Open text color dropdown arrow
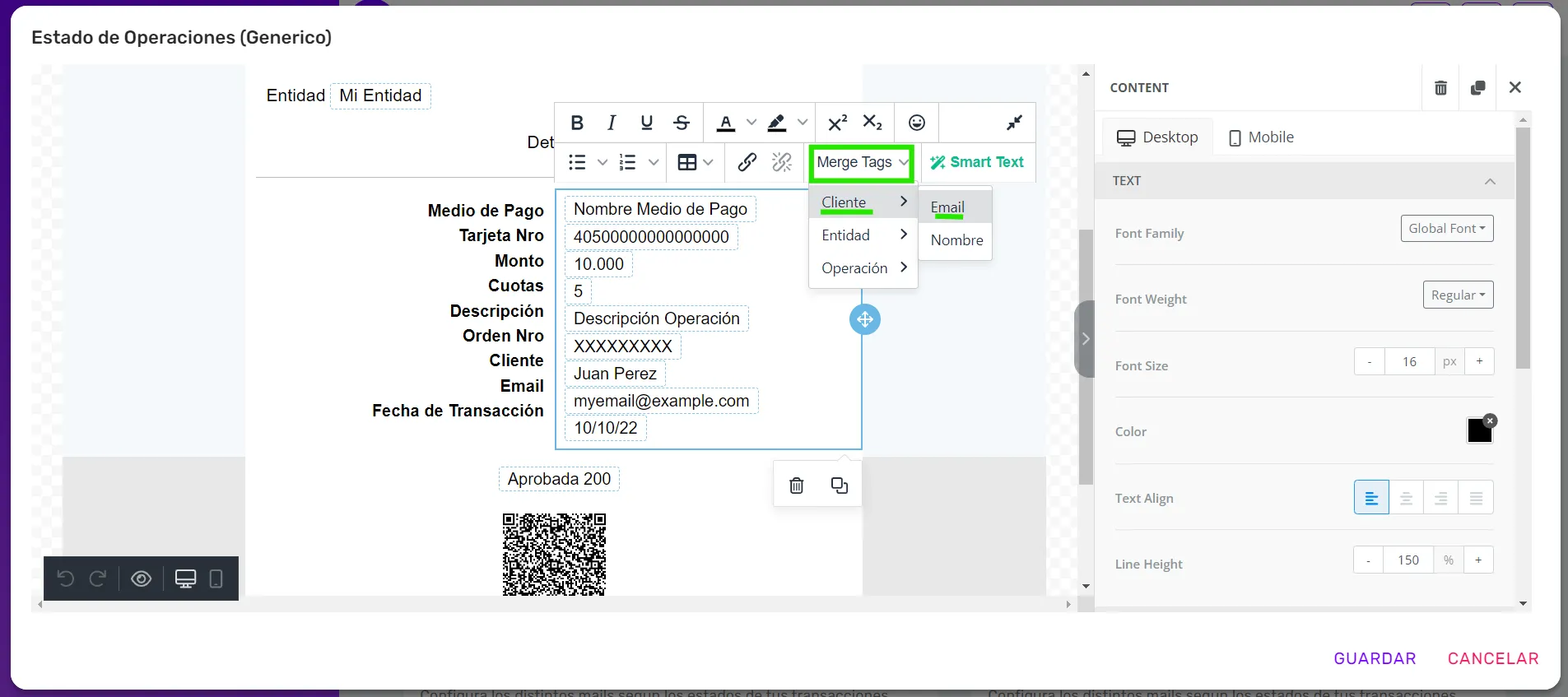The width and height of the screenshot is (1568, 697). (751, 123)
